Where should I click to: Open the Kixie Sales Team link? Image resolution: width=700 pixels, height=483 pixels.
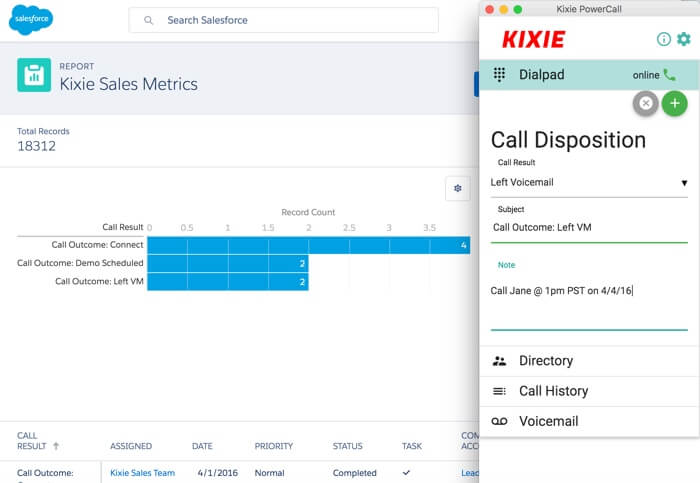click(142, 473)
